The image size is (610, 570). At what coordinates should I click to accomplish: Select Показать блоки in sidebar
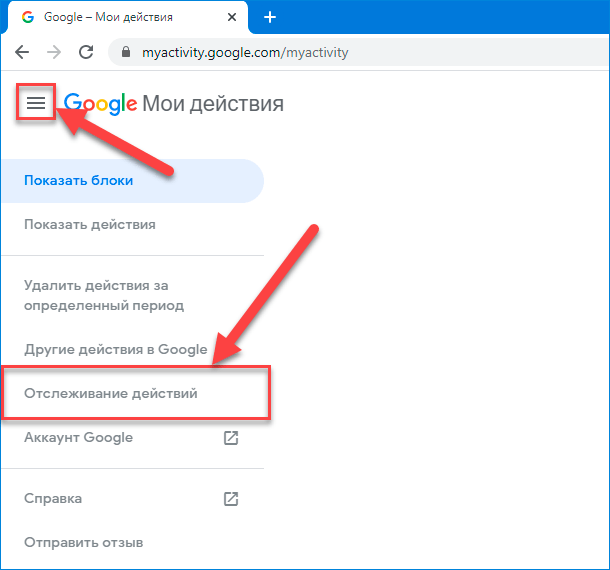tap(79, 181)
